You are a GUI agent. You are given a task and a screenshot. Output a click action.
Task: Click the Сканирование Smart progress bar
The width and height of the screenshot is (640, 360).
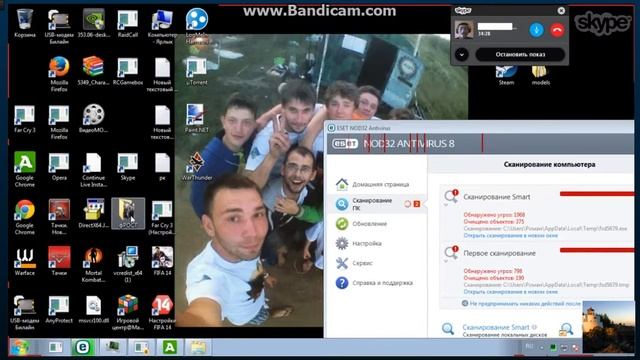(597, 194)
